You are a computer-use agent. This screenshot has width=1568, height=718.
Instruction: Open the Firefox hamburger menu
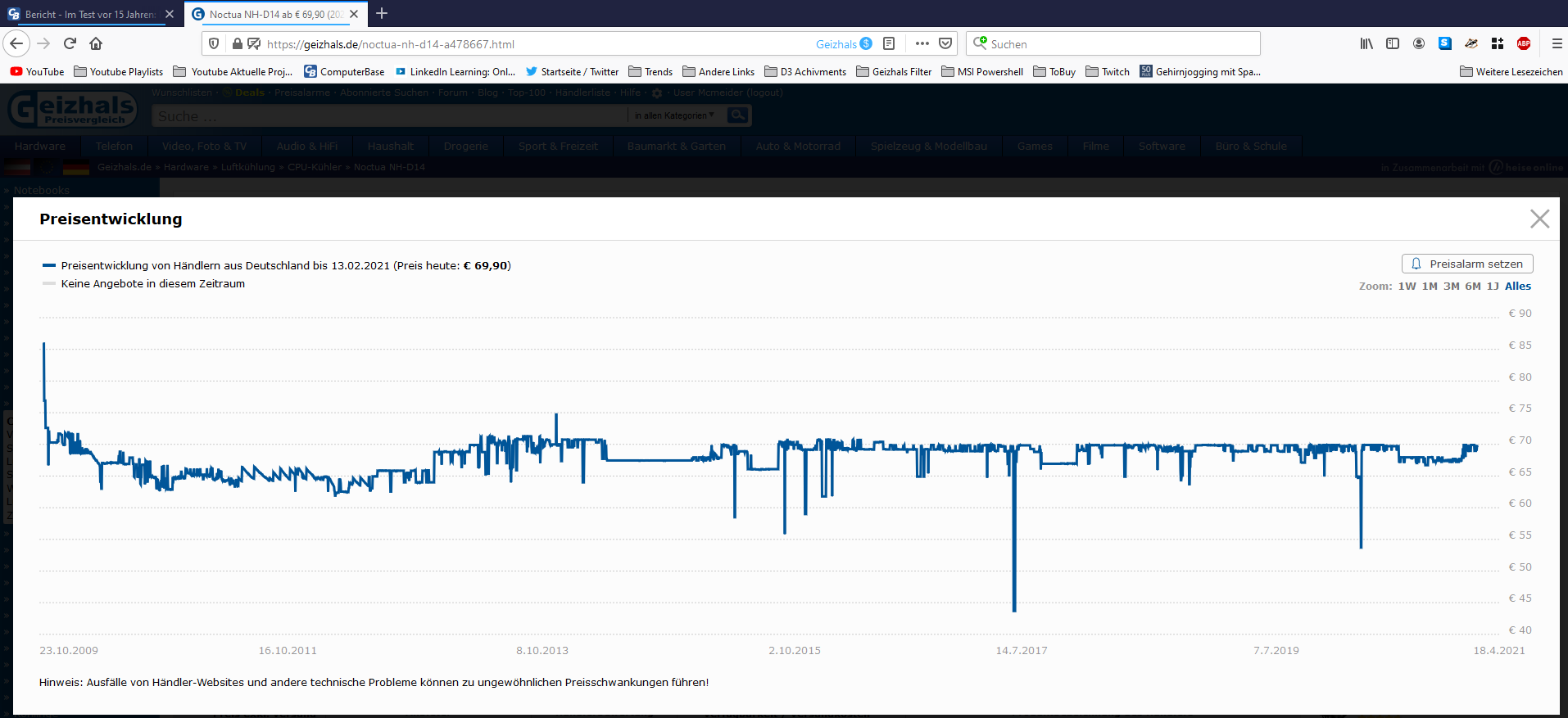pyautogui.click(x=1557, y=43)
